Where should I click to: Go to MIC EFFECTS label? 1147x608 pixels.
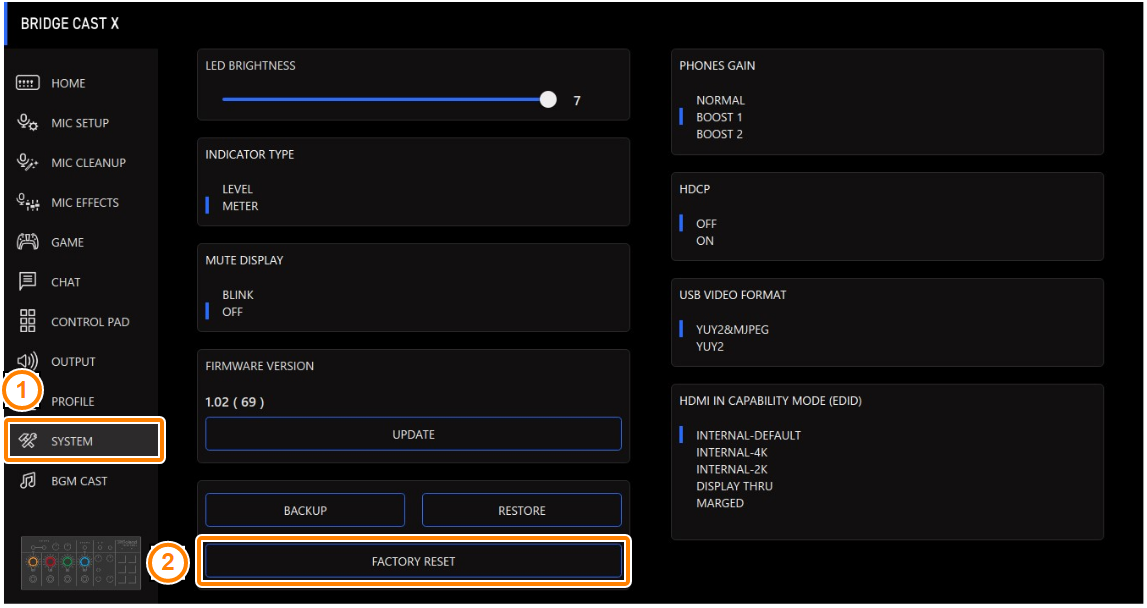click(x=85, y=203)
